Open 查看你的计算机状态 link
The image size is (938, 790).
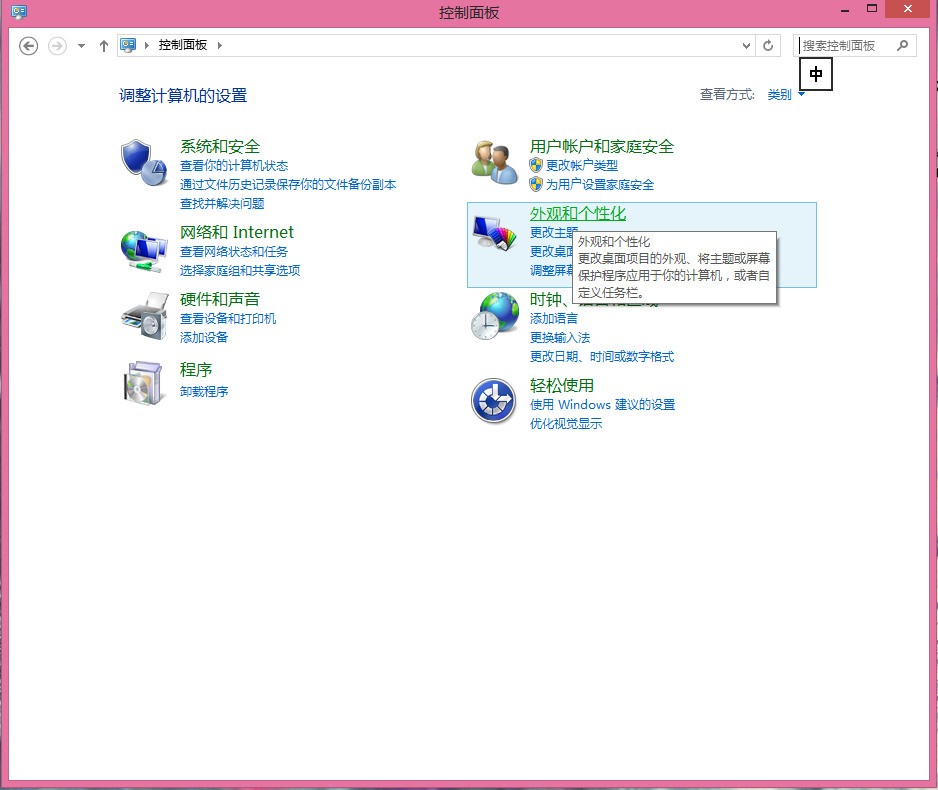(x=233, y=166)
